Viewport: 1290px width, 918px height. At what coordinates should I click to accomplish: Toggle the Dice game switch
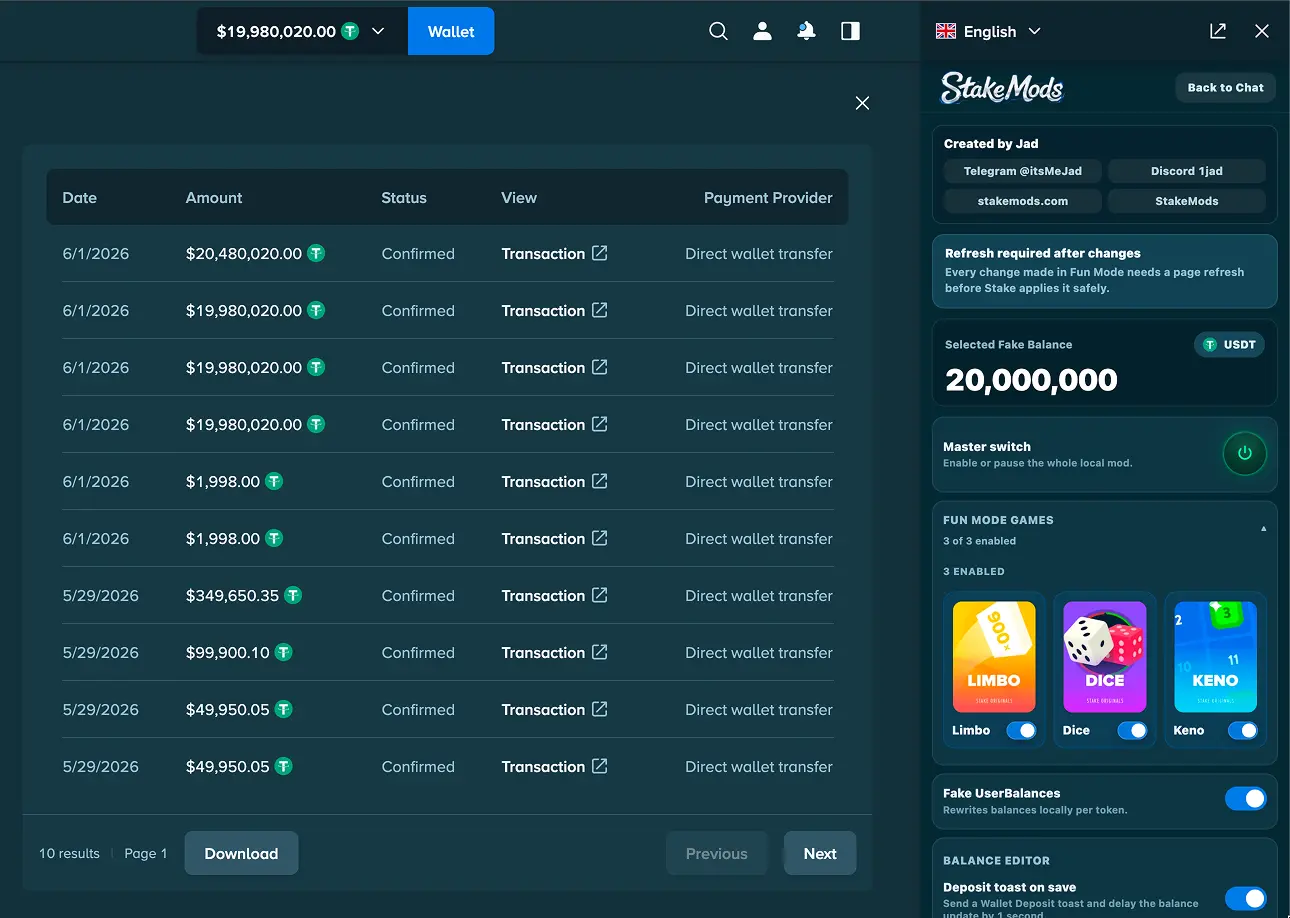click(1132, 730)
